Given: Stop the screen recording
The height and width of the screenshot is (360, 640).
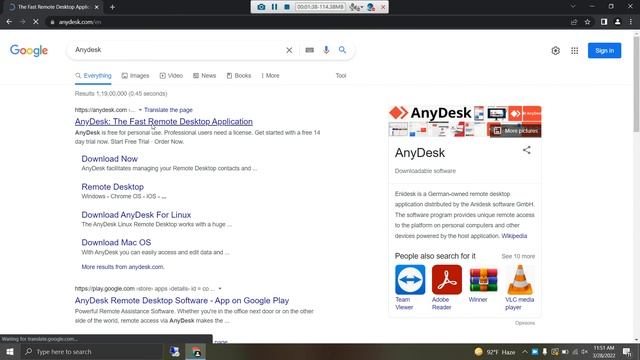Looking at the screenshot, I should [x=287, y=7].
